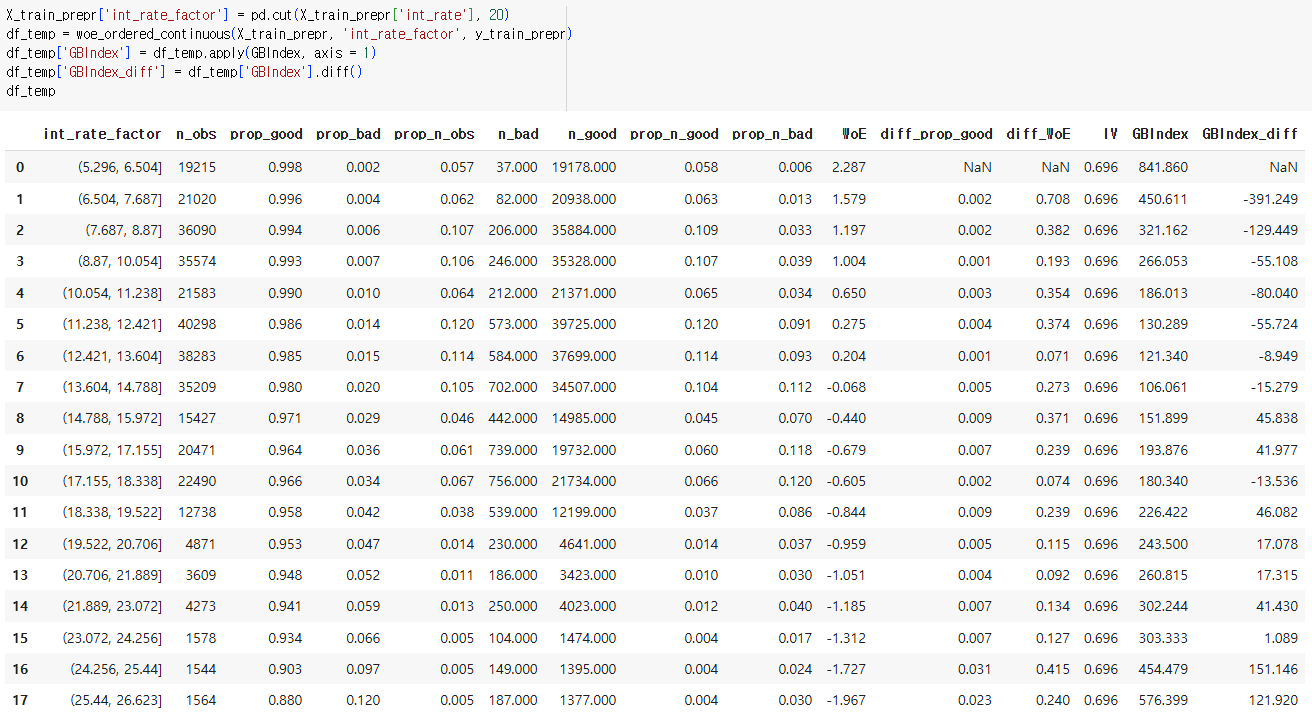
Task: Click the n_bad column header
Action: [518, 134]
